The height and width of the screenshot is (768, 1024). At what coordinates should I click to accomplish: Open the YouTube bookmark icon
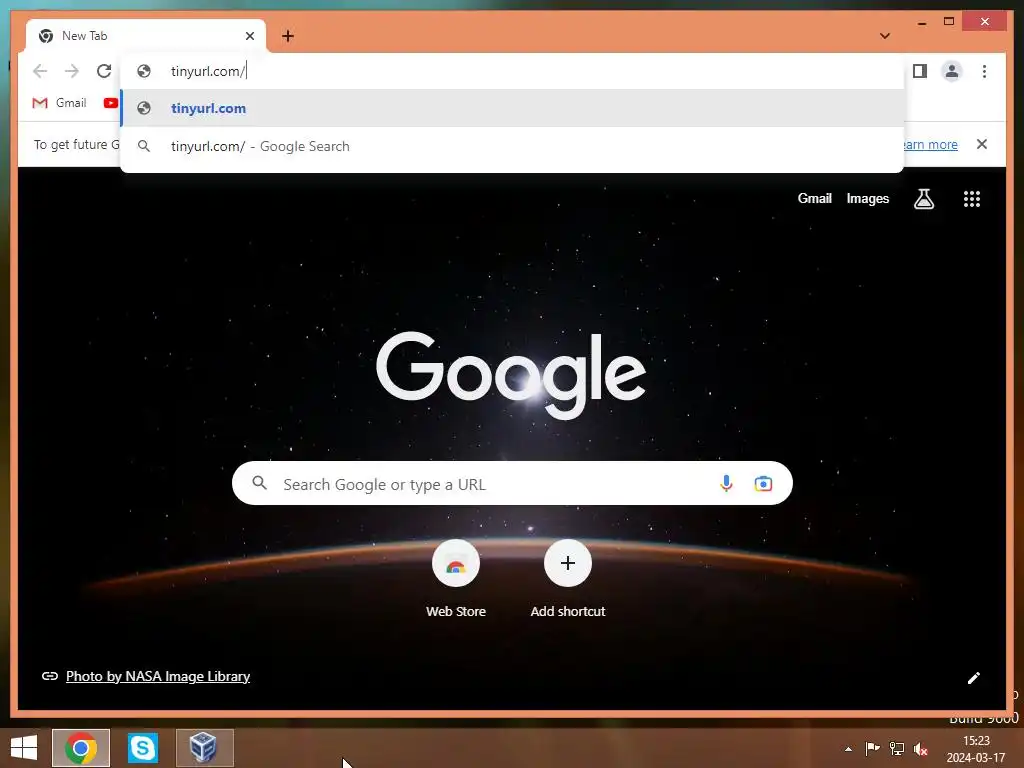pos(110,103)
